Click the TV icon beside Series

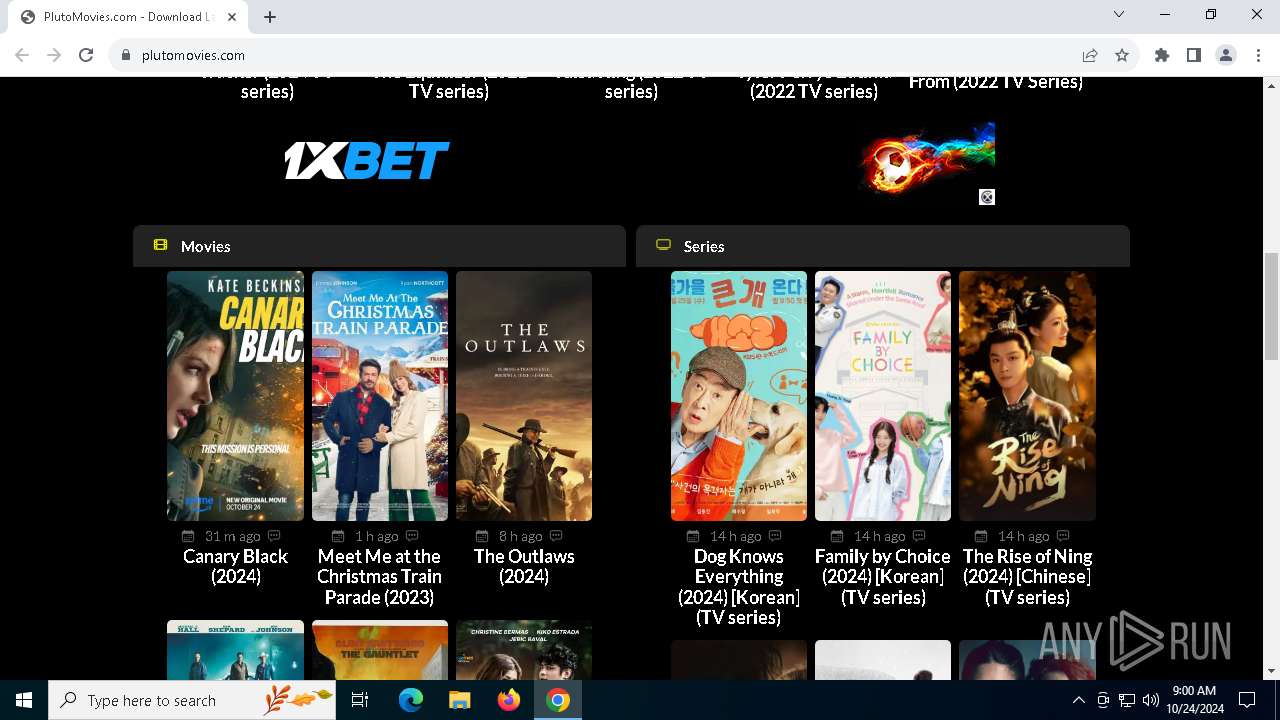tap(663, 245)
